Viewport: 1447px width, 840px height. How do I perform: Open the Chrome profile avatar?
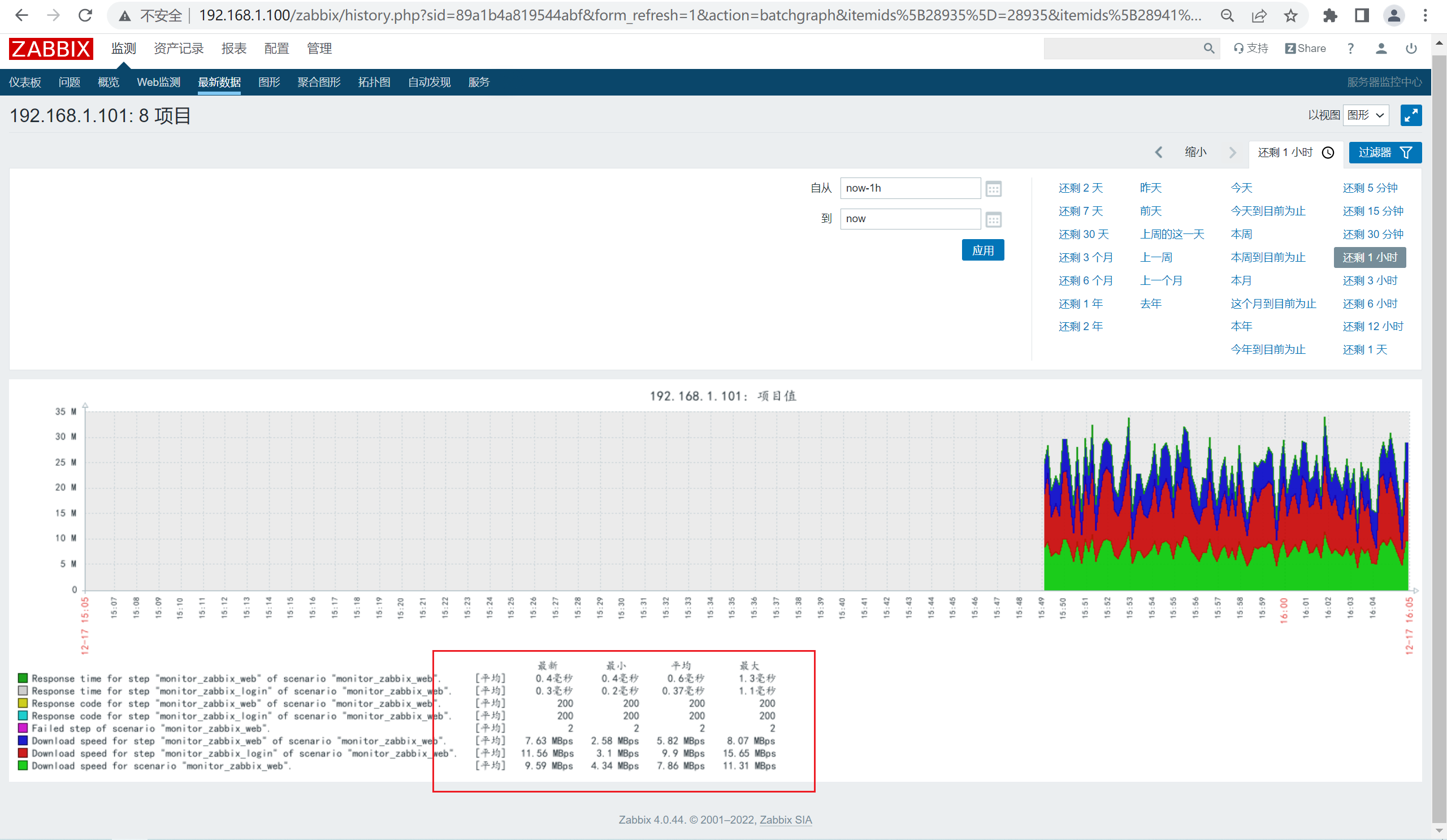(1394, 15)
